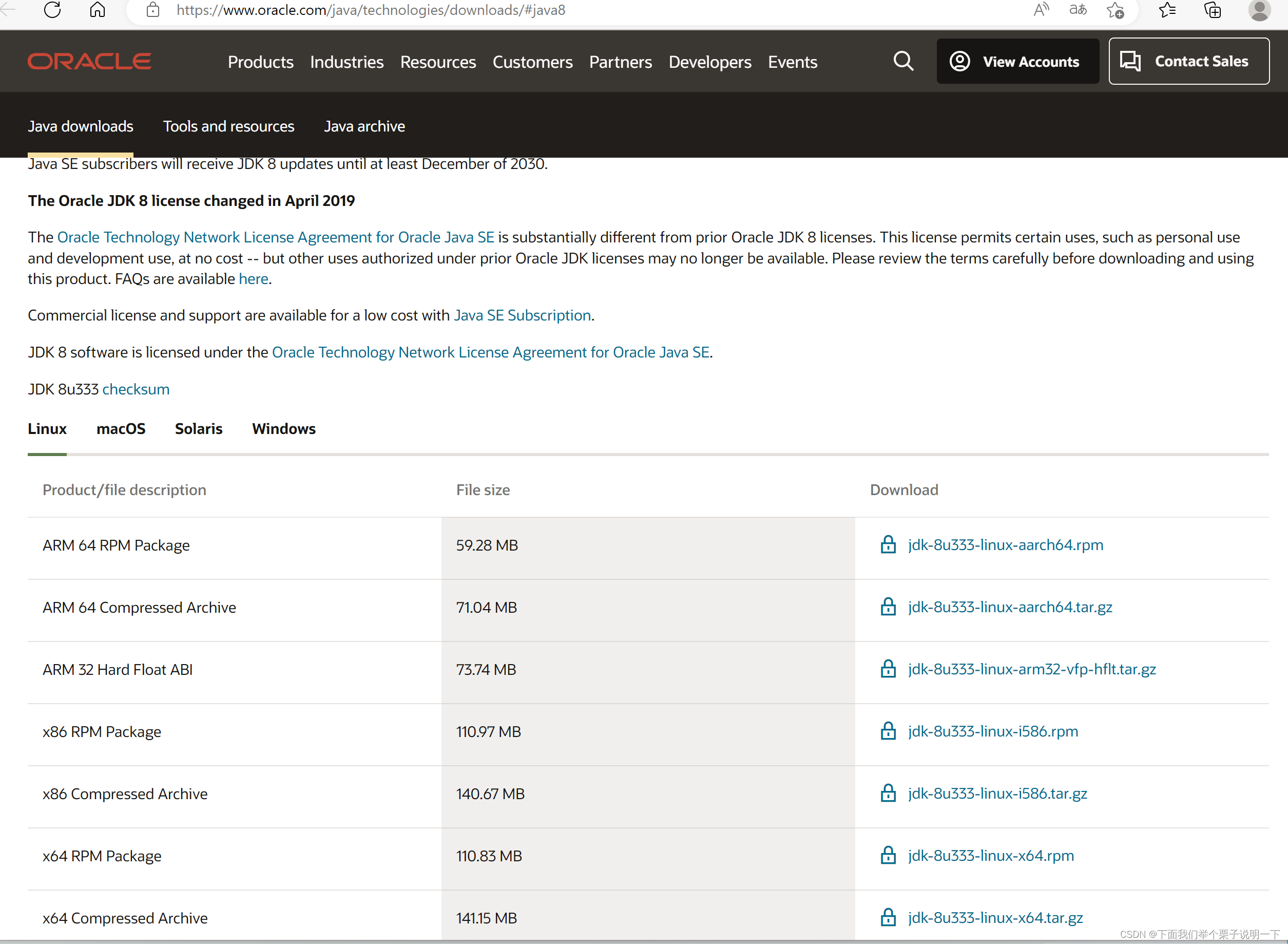Image resolution: width=1288 pixels, height=944 pixels.
Task: Open the Events menu
Action: pyautogui.click(x=792, y=62)
